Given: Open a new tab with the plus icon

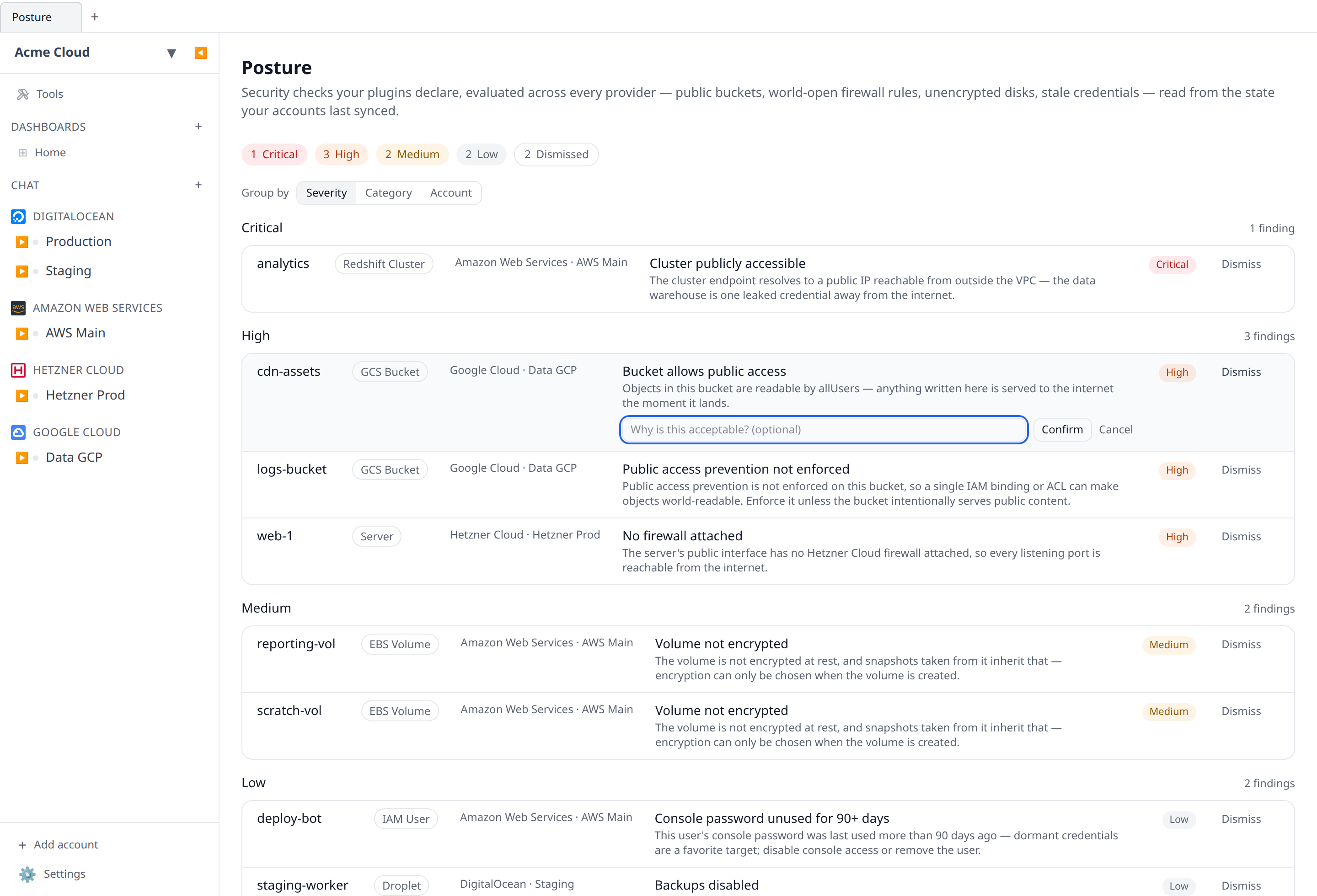Looking at the screenshot, I should click(95, 17).
